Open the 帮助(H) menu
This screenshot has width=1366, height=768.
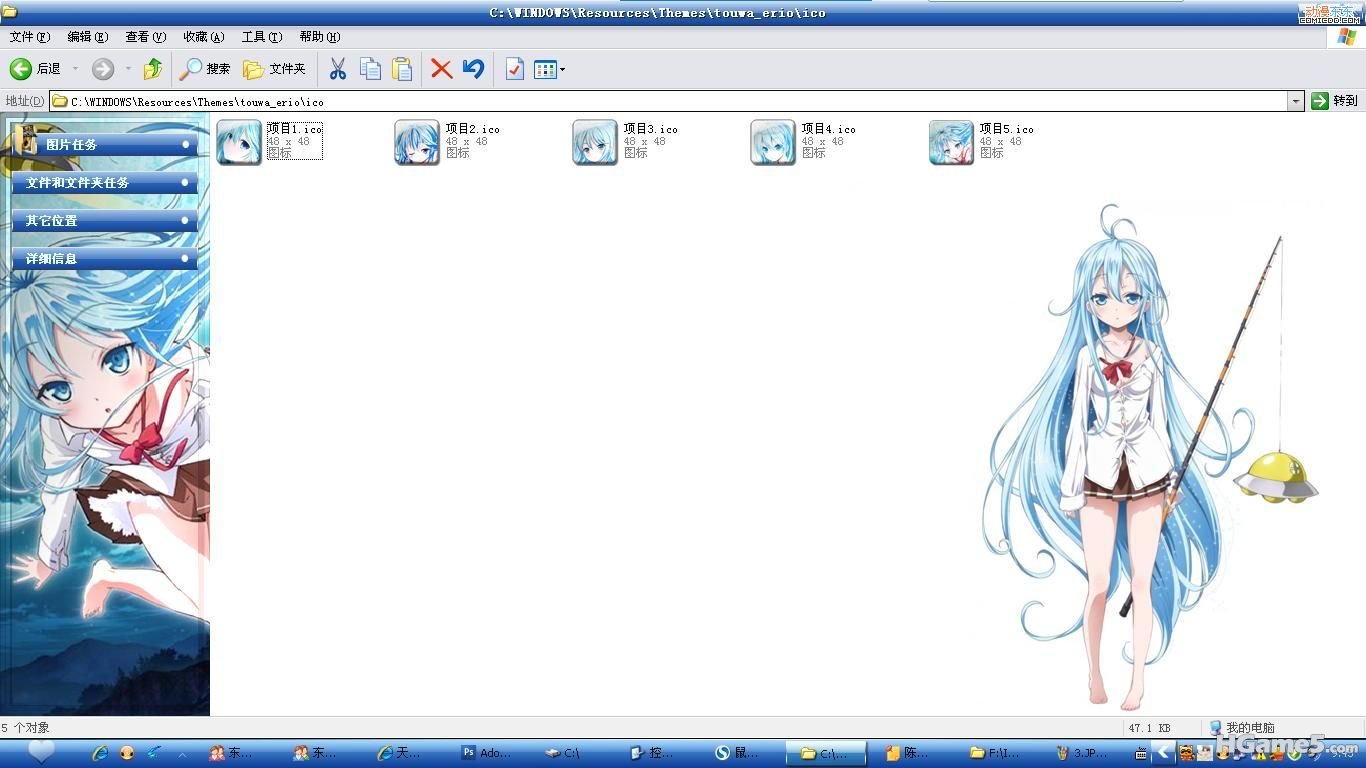pyautogui.click(x=319, y=37)
